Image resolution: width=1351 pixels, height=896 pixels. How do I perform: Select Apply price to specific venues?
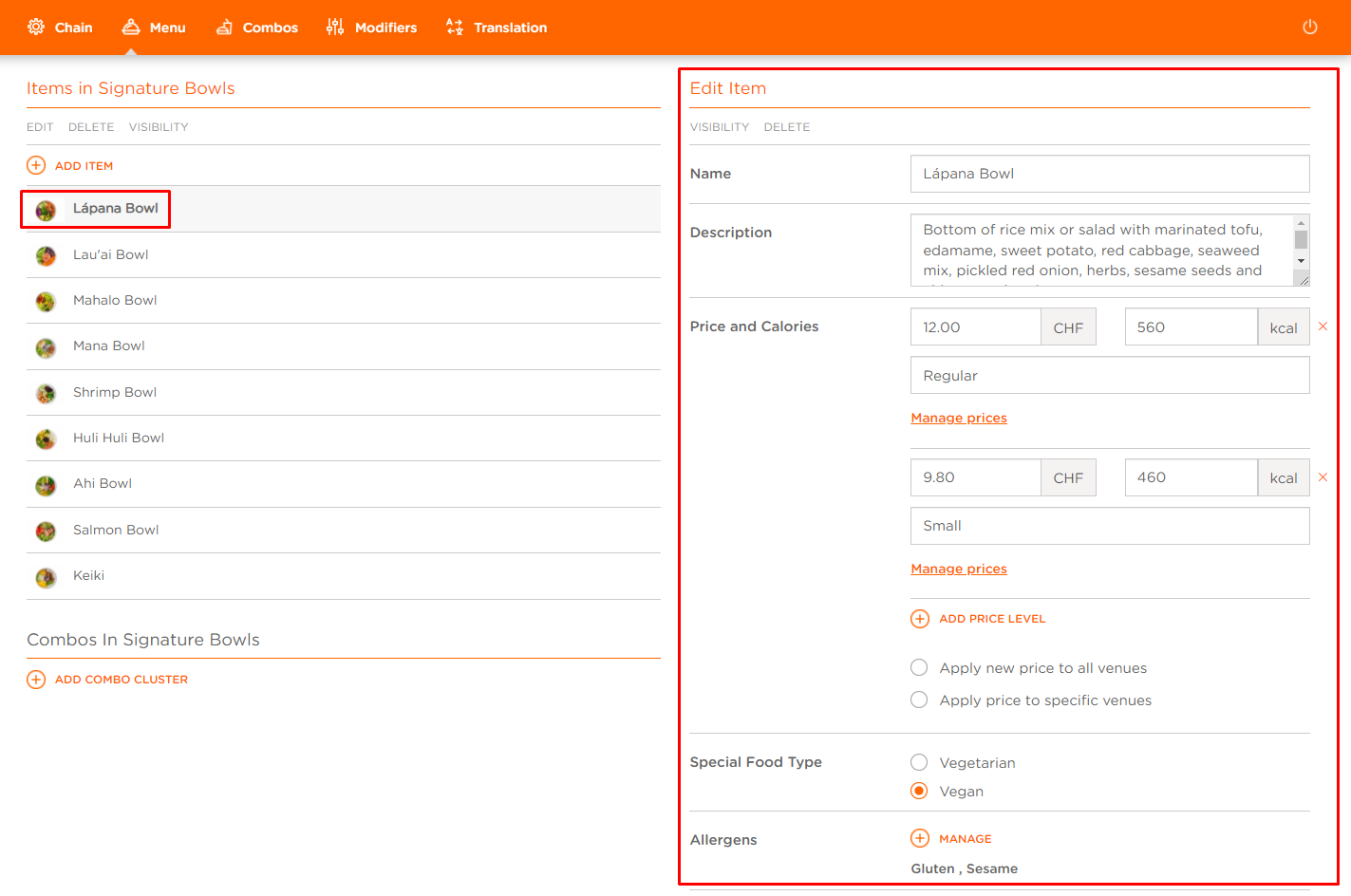(919, 700)
